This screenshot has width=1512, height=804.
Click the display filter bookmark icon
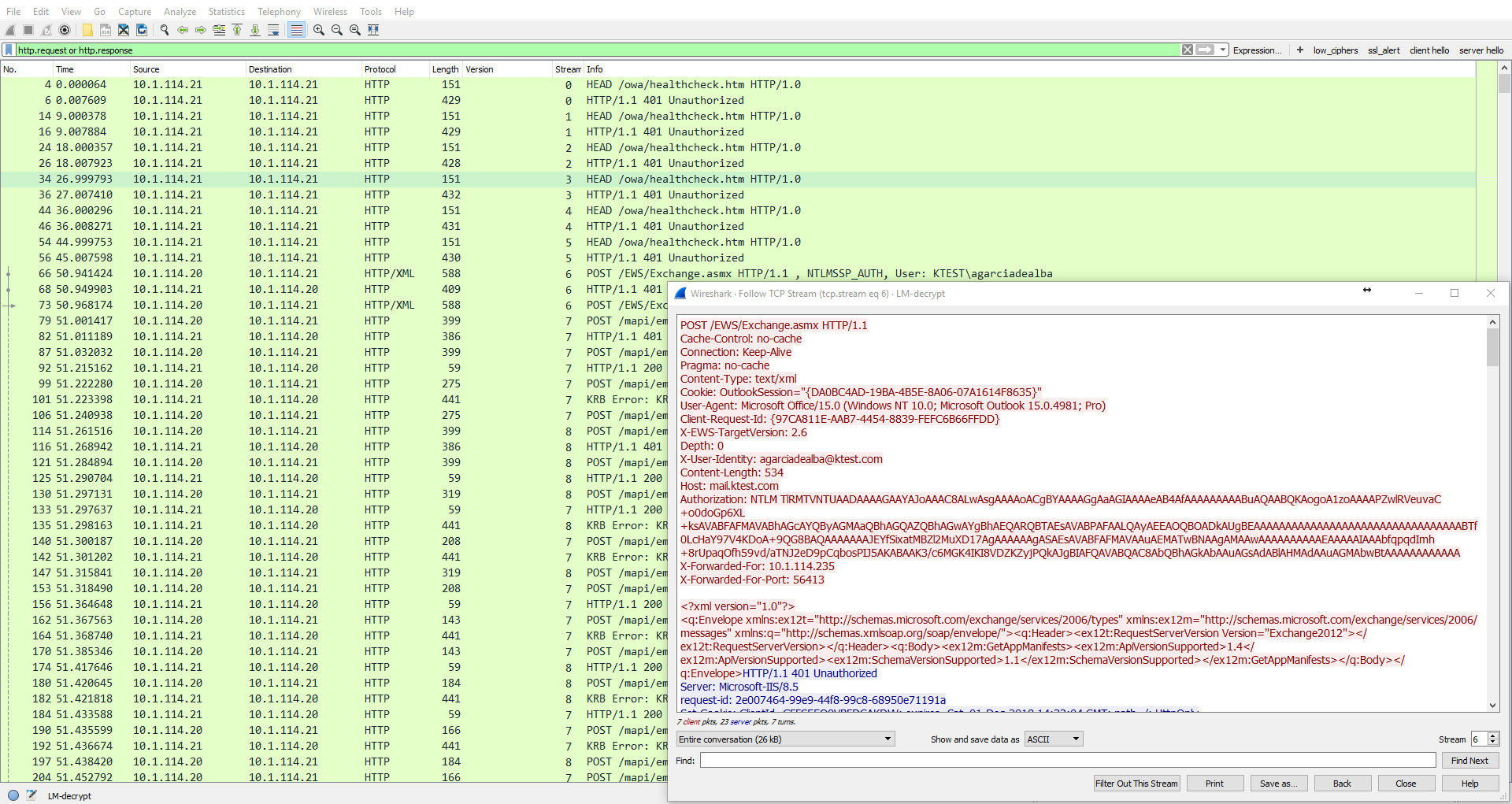[9, 50]
